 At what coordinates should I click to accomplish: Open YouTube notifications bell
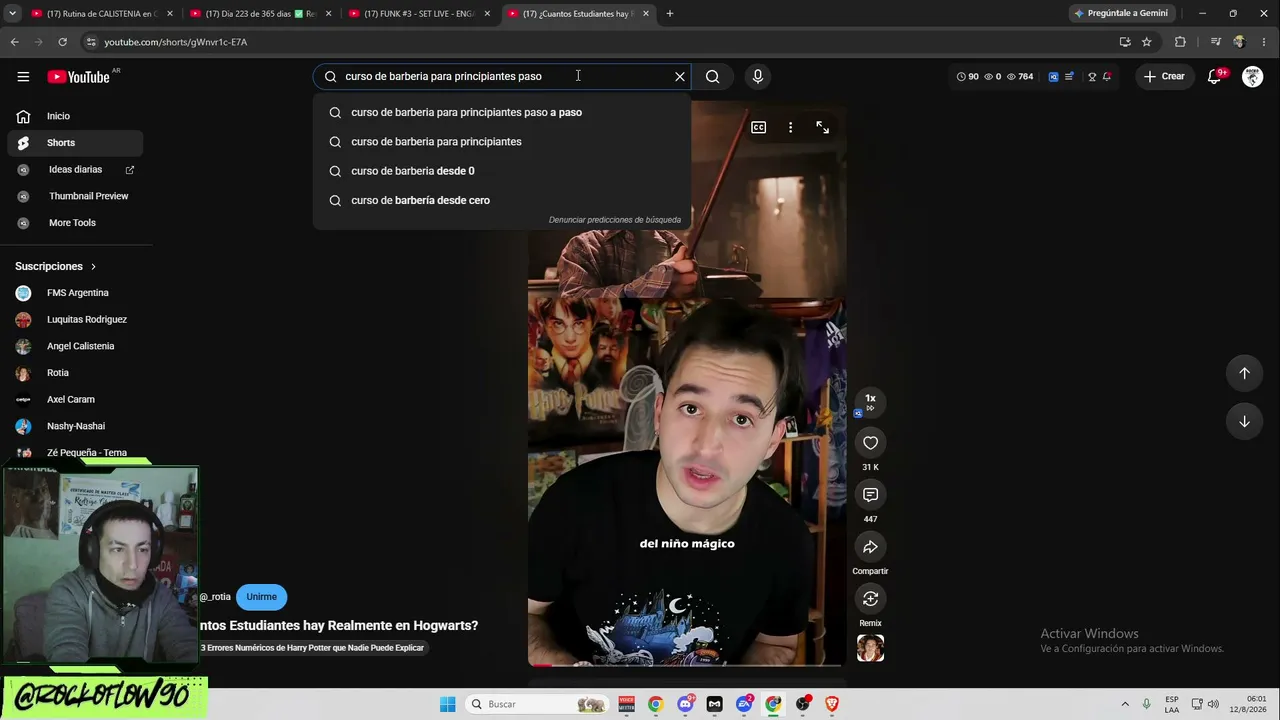click(1215, 76)
